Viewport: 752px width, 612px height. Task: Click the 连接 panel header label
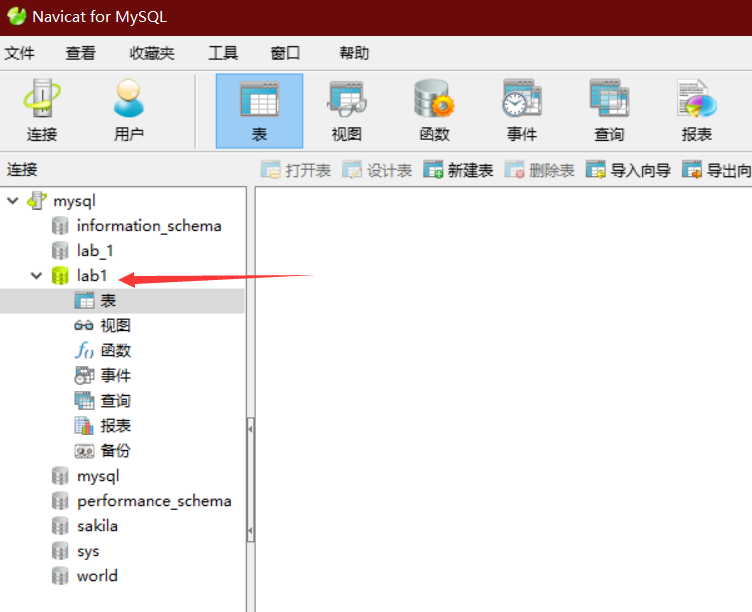pyautogui.click(x=22, y=170)
